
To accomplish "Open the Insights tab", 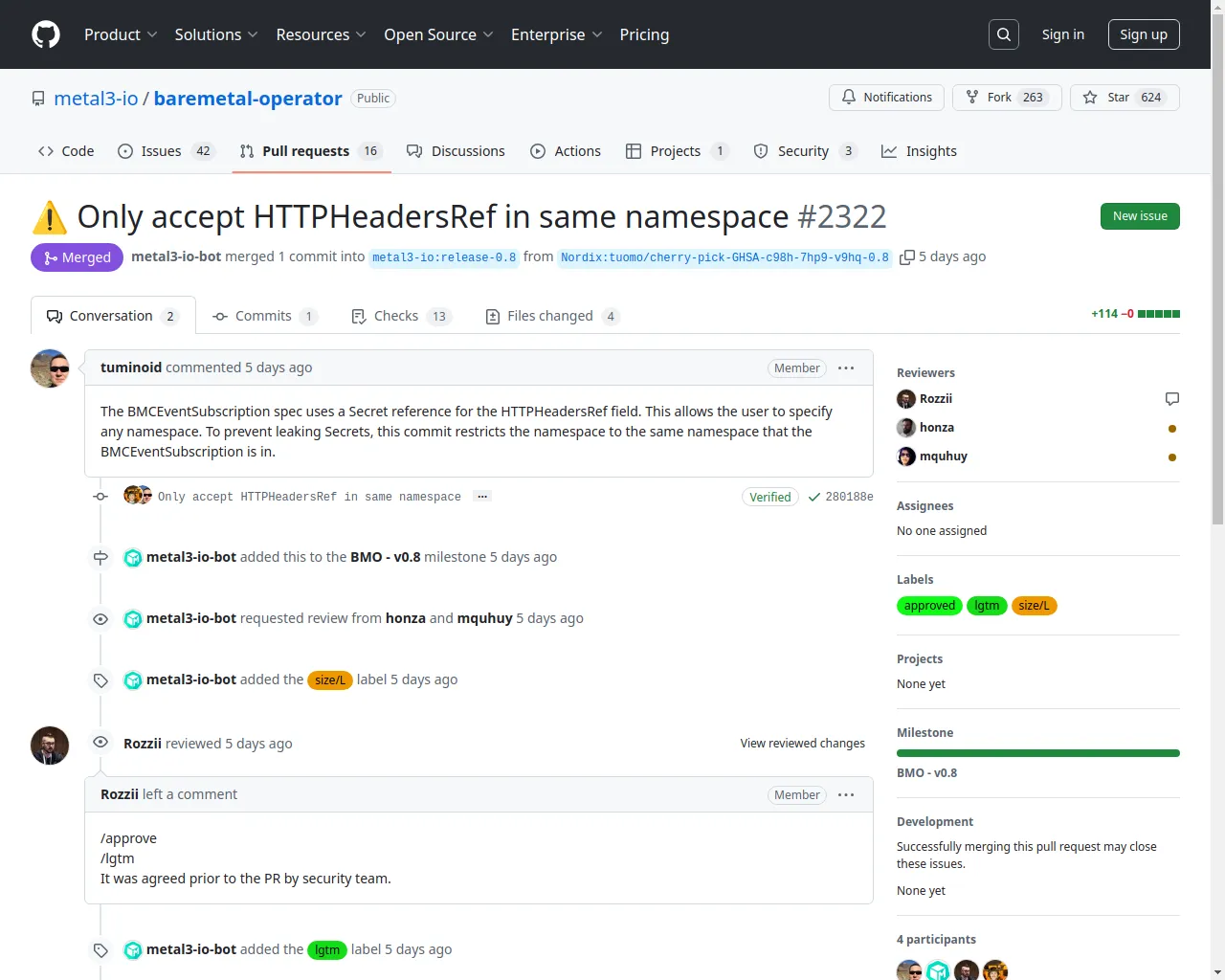I will [x=919, y=151].
